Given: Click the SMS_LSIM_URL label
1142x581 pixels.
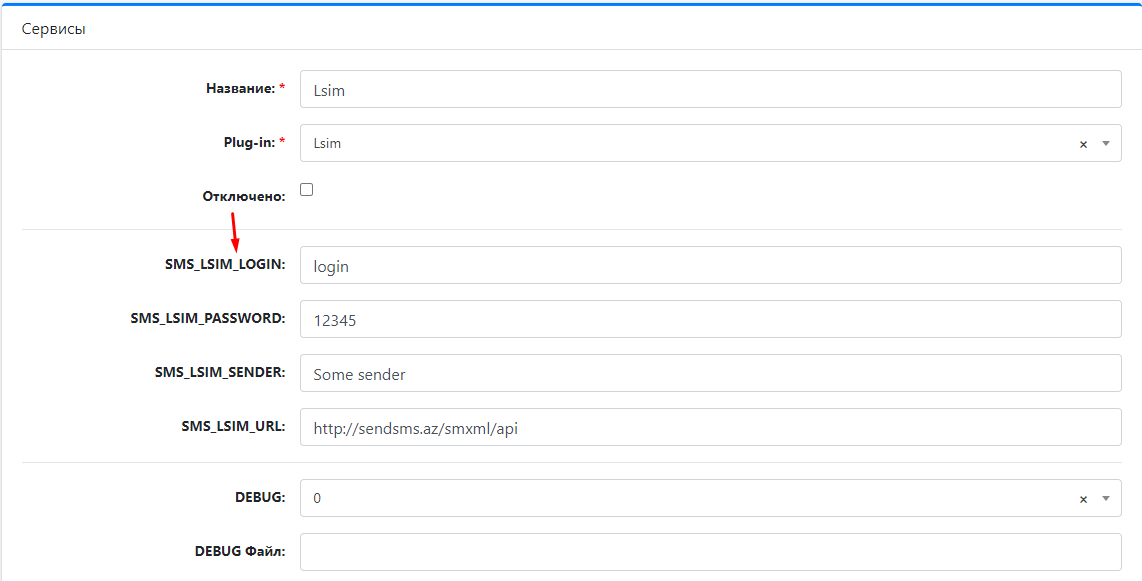Looking at the screenshot, I should coord(233,426).
